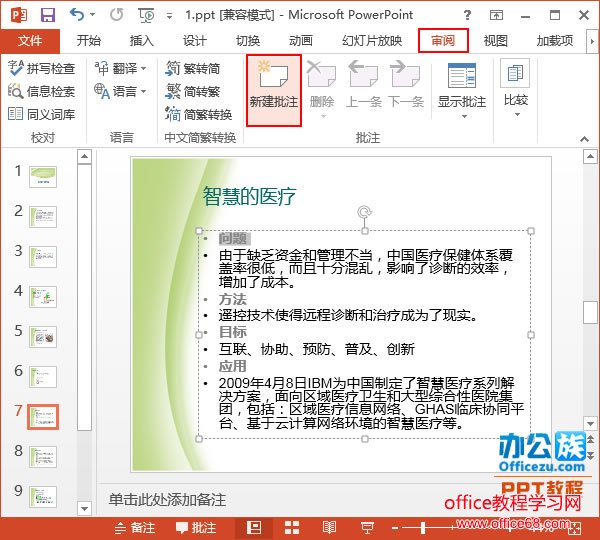The height and width of the screenshot is (540, 600).
Task: Select slide 8 thumbnail
Action: click(x=43, y=457)
